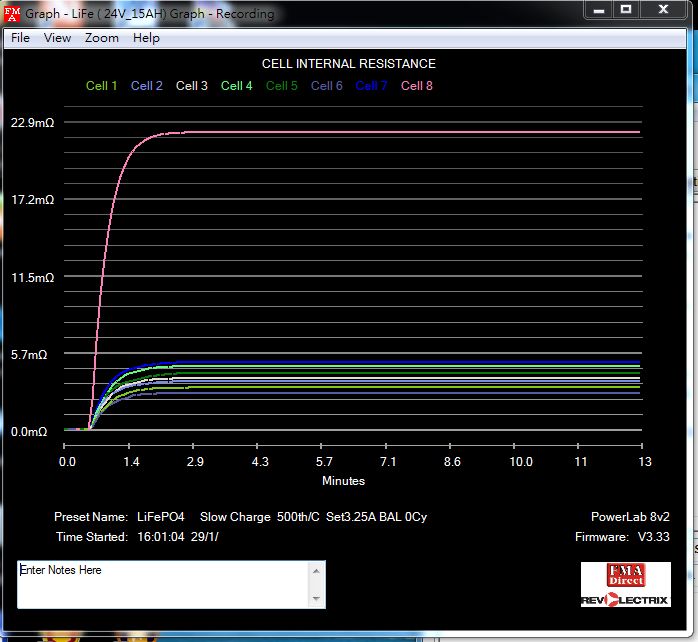Viewport: 698px width, 642px height.
Task: Maximize the Graph window
Action: (626, 9)
